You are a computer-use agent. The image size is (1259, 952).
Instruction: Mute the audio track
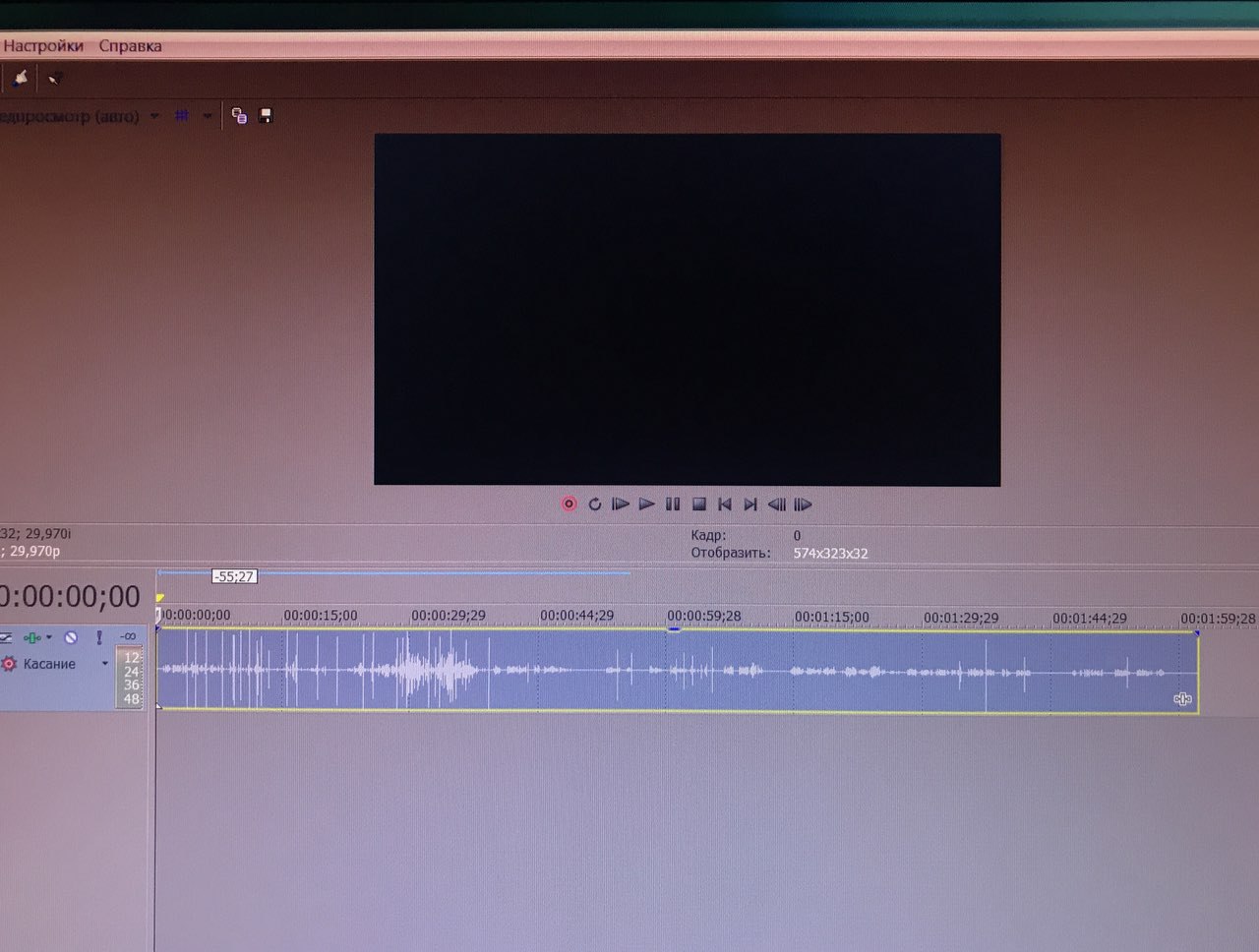71,638
